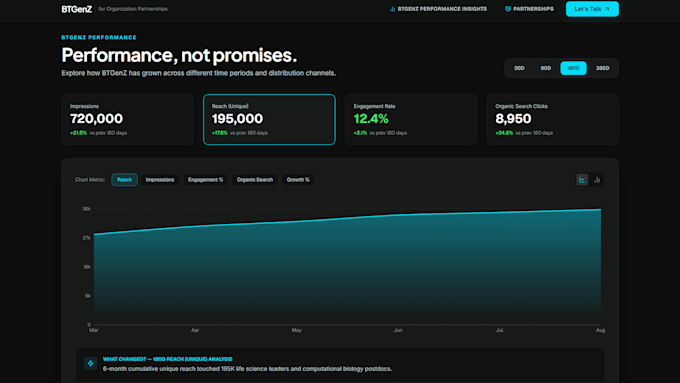Click the +21.5% impressions change value
The image size is (680, 383).
click(78, 133)
